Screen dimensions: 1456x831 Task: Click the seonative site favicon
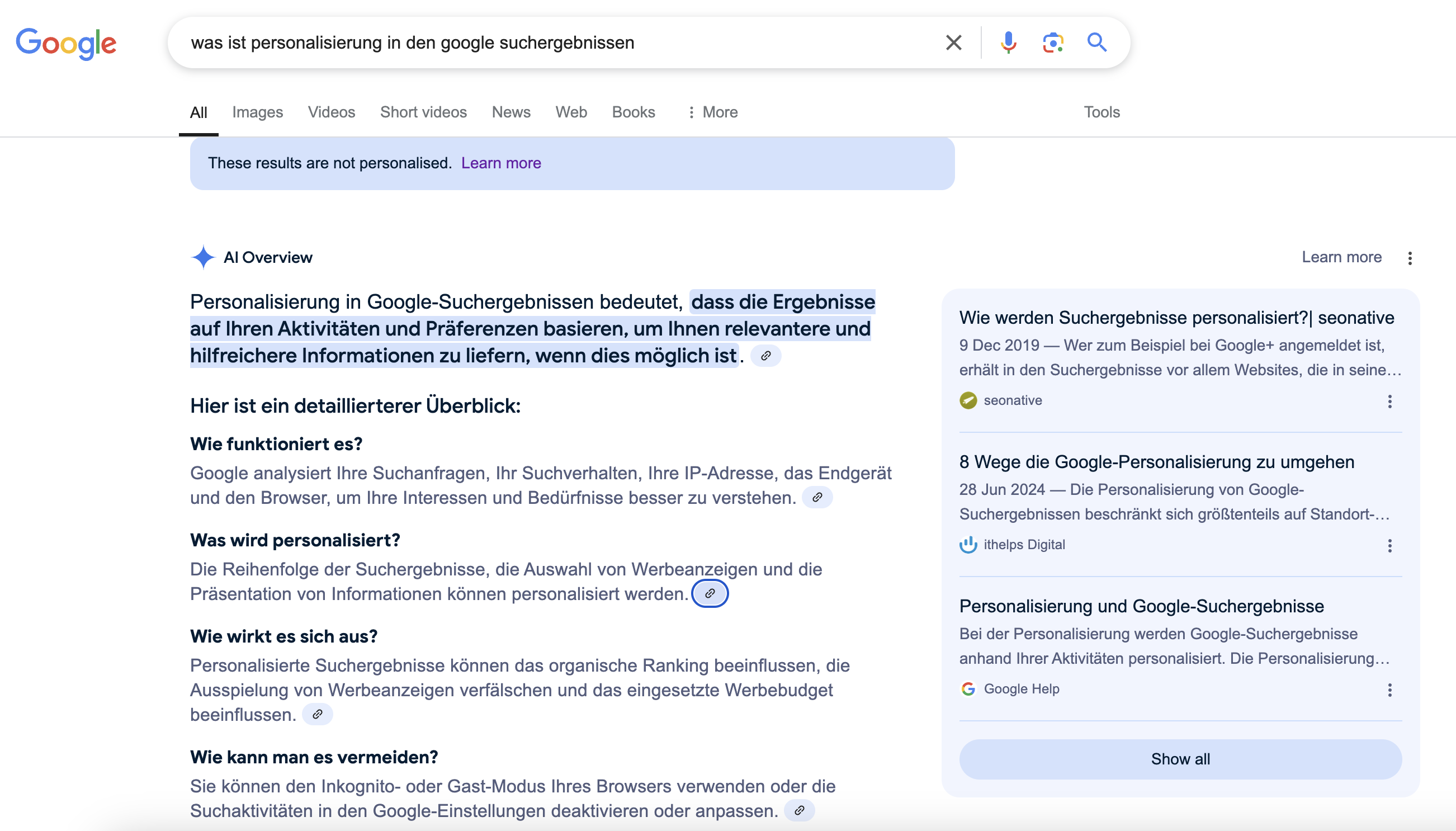pos(968,400)
